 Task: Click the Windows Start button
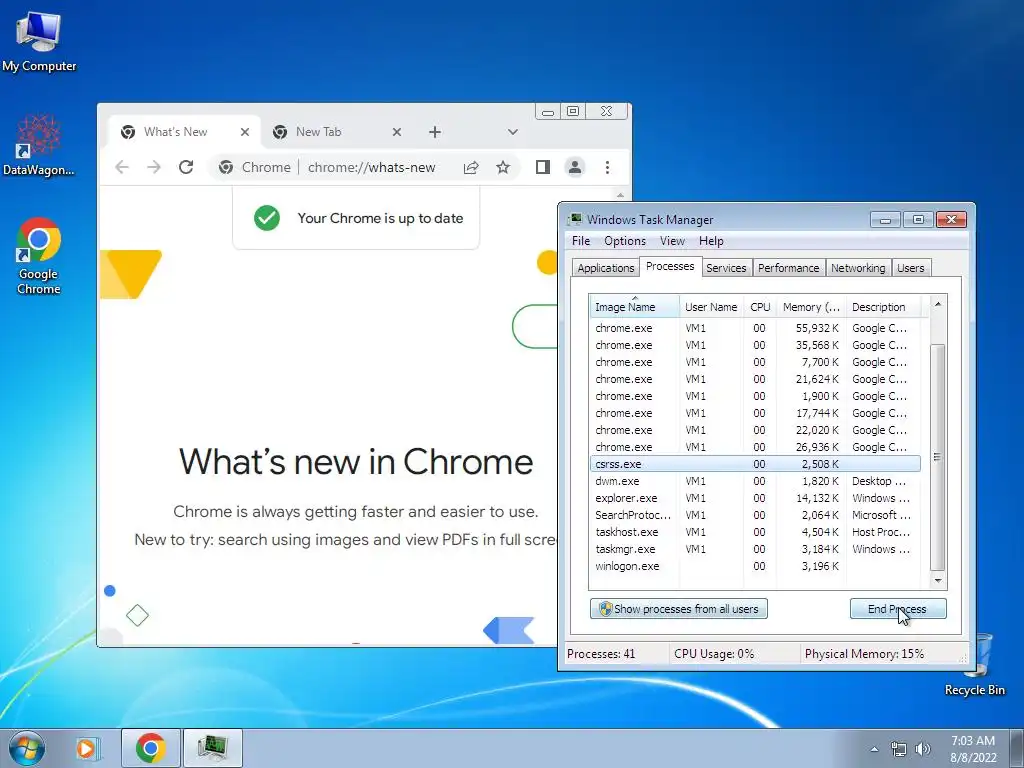27,748
